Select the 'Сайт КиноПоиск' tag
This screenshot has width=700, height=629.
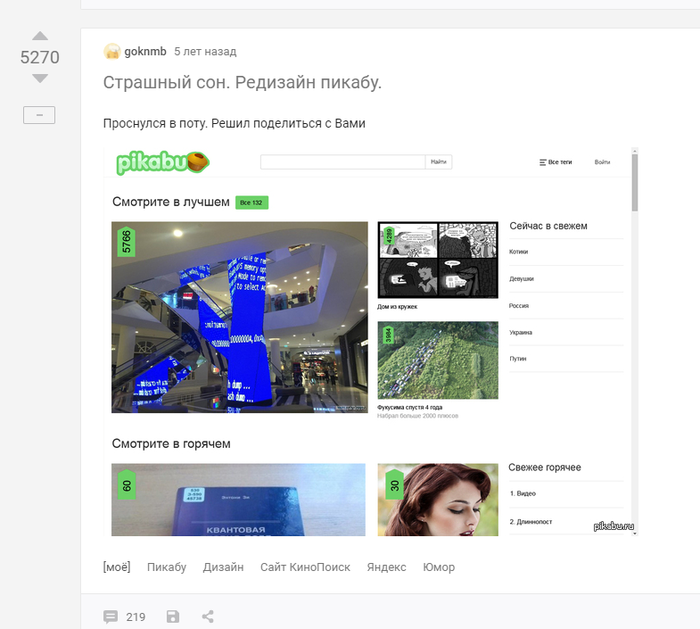[x=305, y=567]
